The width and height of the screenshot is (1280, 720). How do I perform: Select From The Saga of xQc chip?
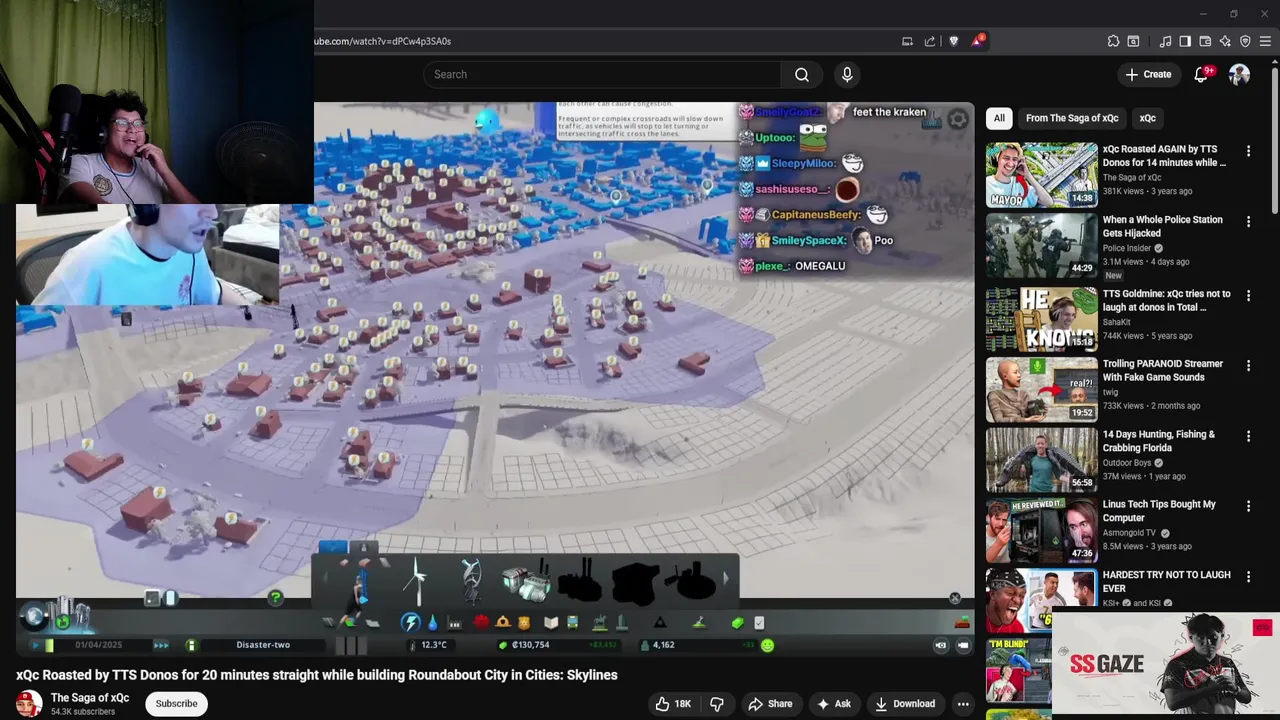pos(1072,118)
